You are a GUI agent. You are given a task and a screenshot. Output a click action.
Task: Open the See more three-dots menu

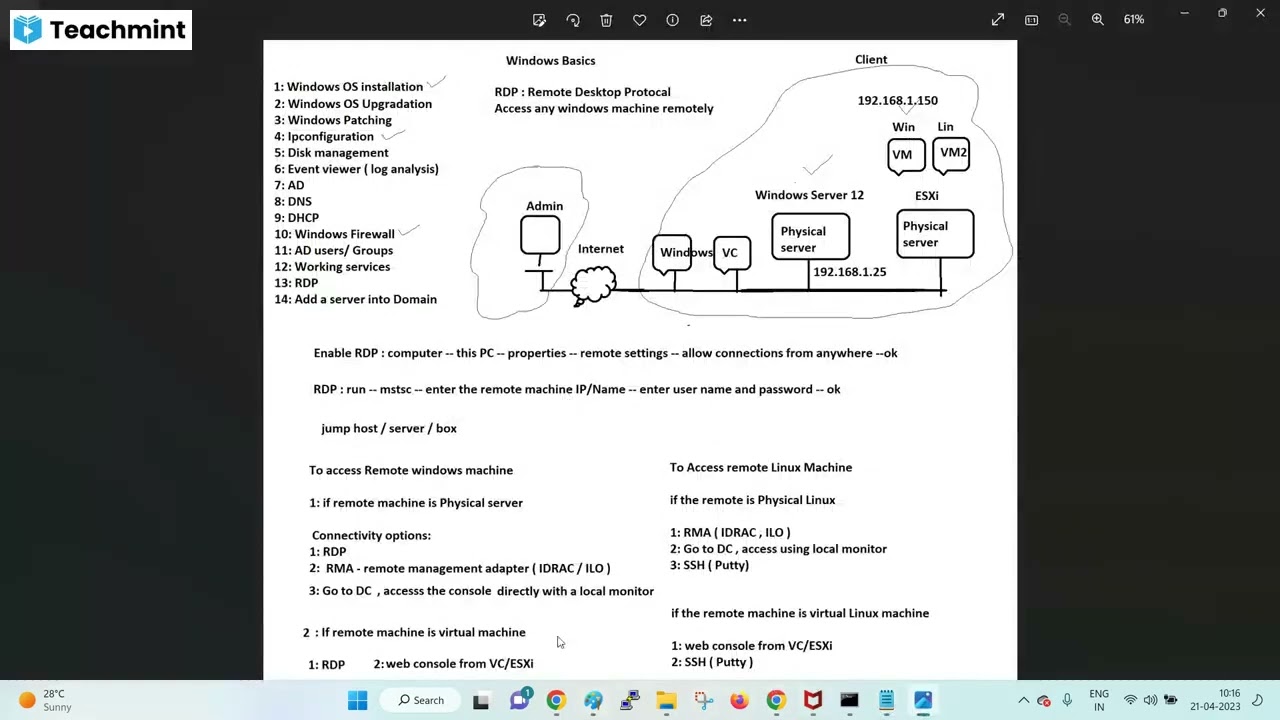[x=739, y=20]
